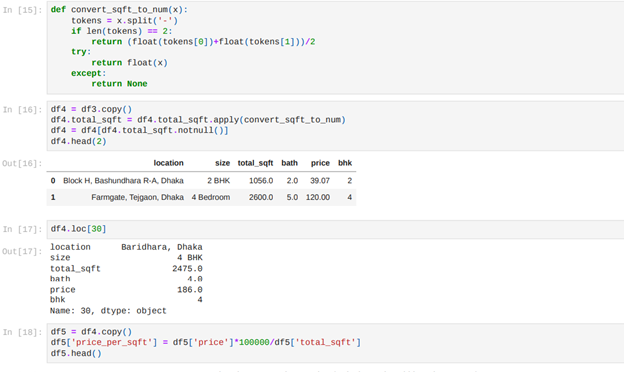Viewport: 624px width, 372px height.
Task: Click the 1056.0 total_sqft cell
Action: point(261,181)
